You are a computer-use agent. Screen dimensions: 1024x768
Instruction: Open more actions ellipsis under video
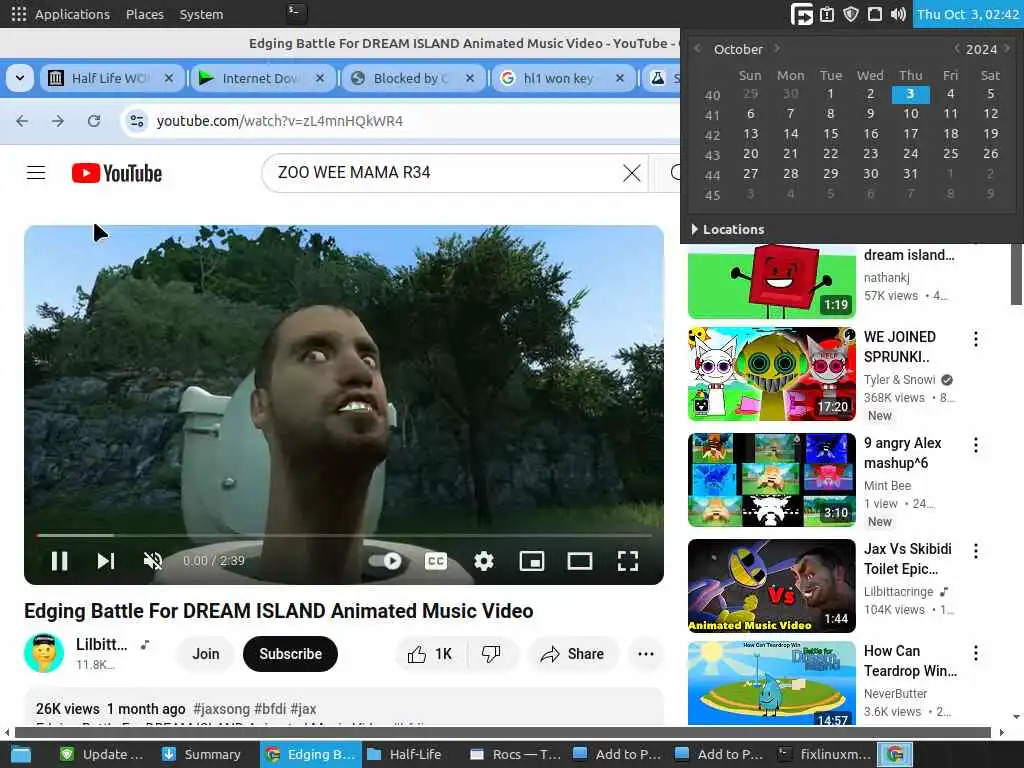tap(646, 654)
